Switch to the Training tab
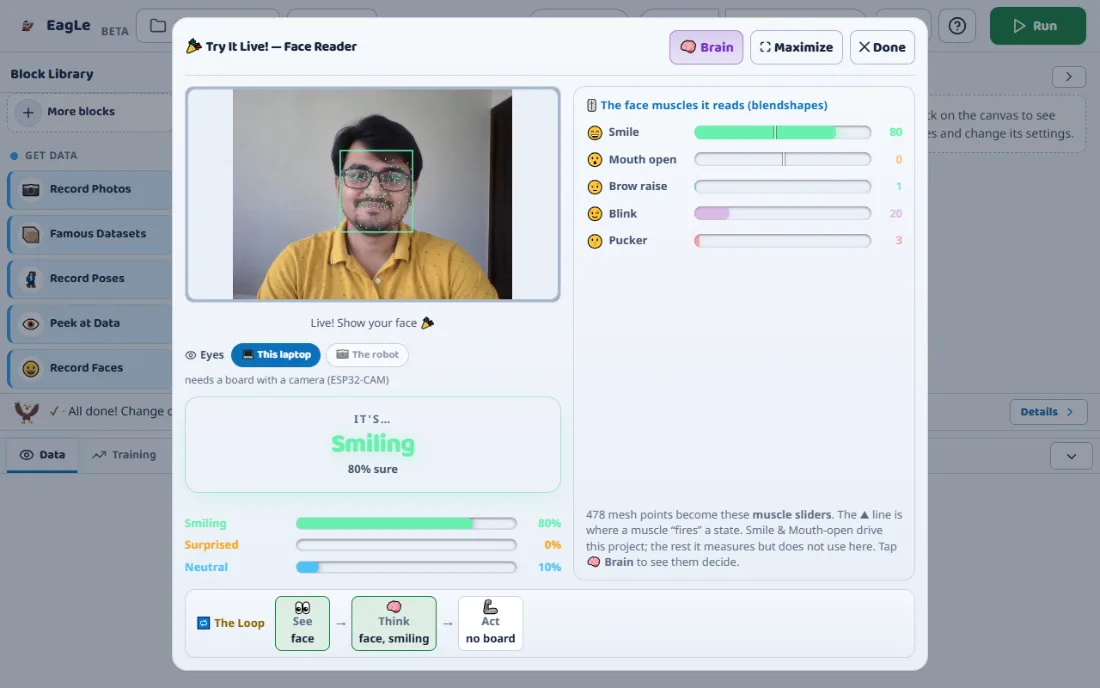Image resolution: width=1100 pixels, height=688 pixels. [124, 454]
